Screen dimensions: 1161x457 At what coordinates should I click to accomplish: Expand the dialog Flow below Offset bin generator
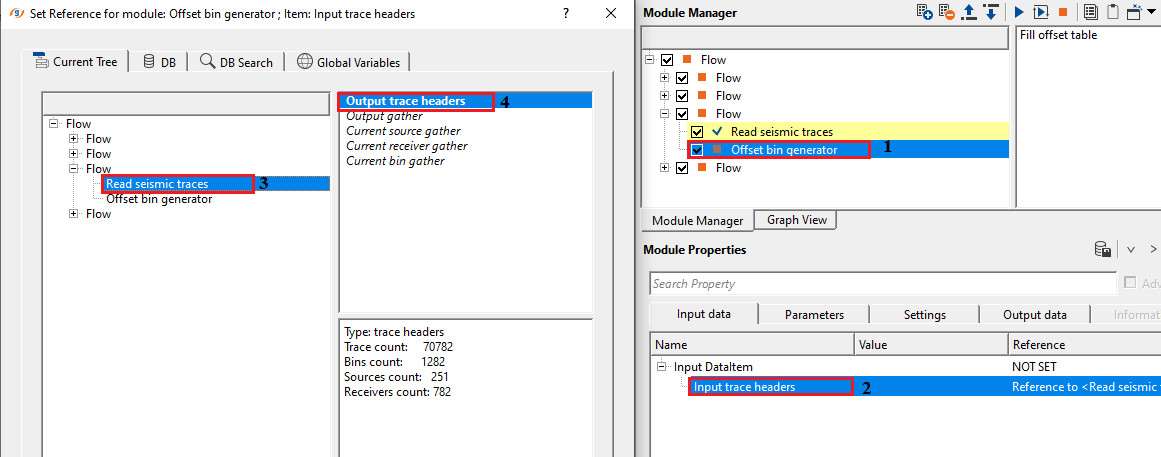pyautogui.click(x=73, y=213)
